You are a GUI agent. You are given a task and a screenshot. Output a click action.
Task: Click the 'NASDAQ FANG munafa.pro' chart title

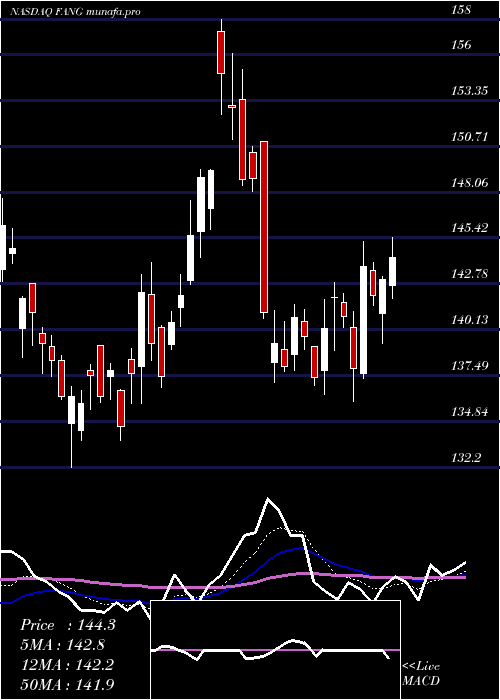click(75, 12)
